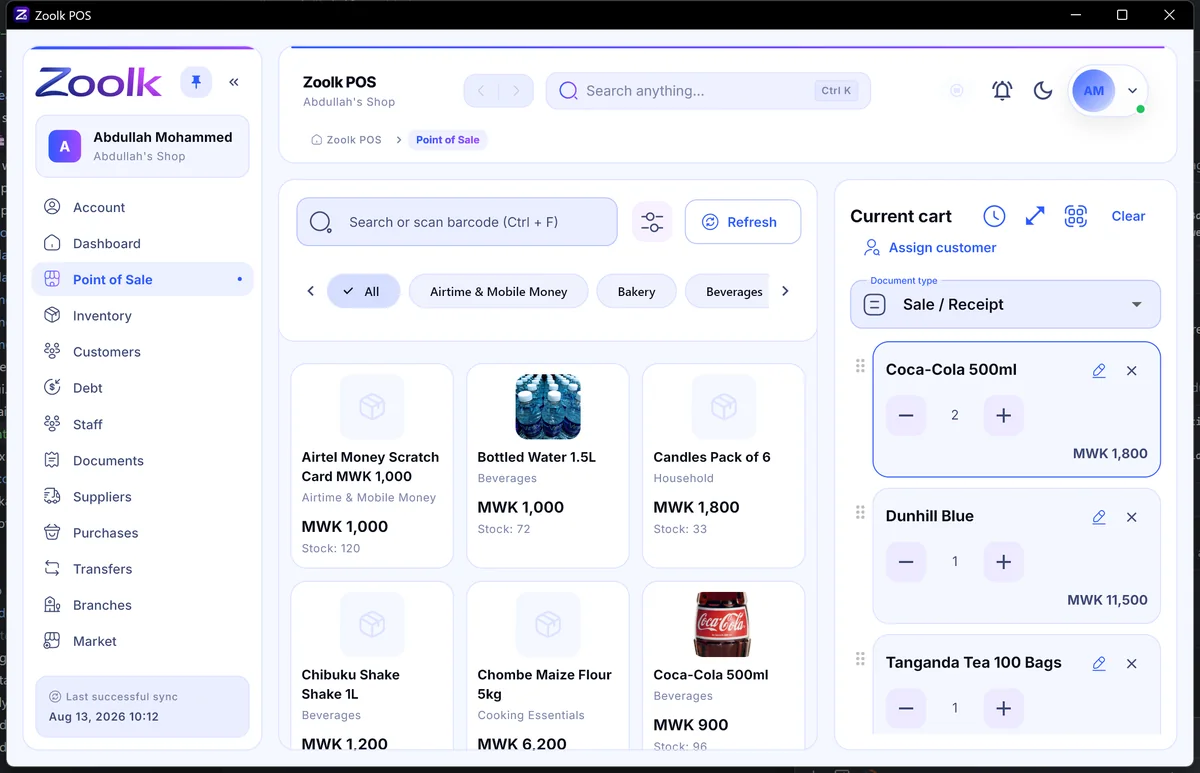Open cart history clock icon
1200x773 pixels.
pyautogui.click(x=994, y=216)
